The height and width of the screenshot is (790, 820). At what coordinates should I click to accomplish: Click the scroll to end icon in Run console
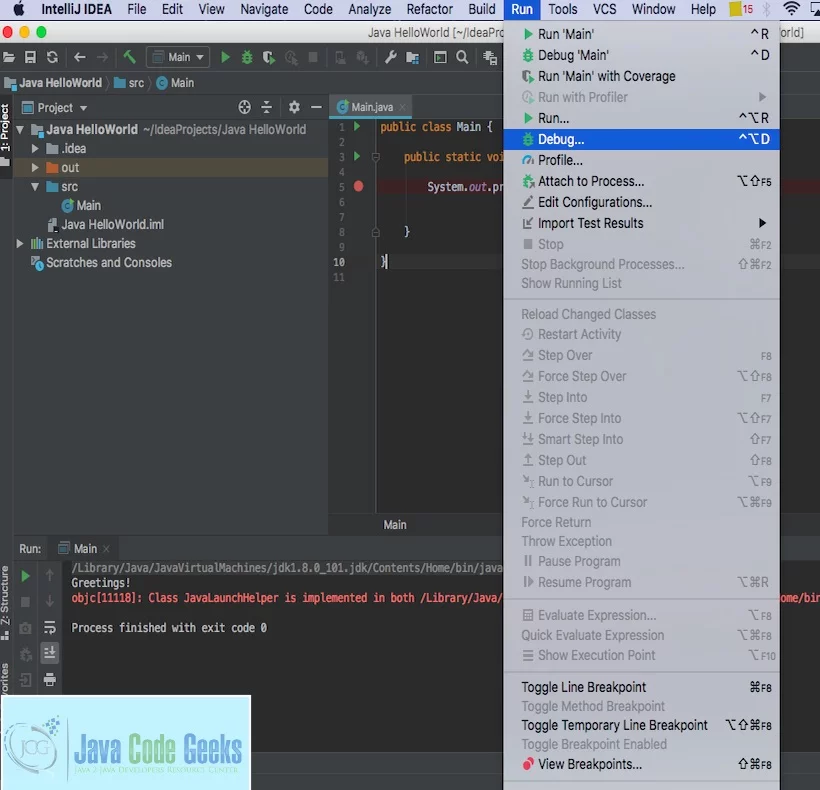pyautogui.click(x=50, y=652)
